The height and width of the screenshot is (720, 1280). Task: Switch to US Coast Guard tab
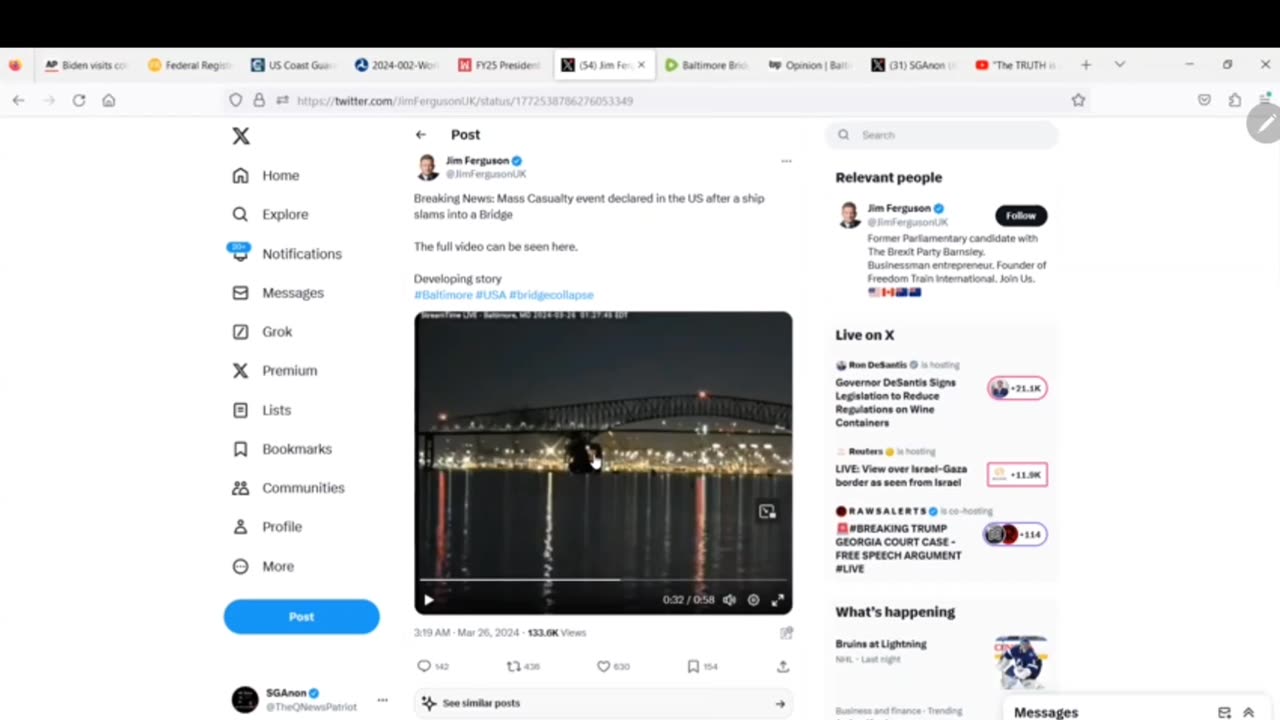(x=293, y=65)
